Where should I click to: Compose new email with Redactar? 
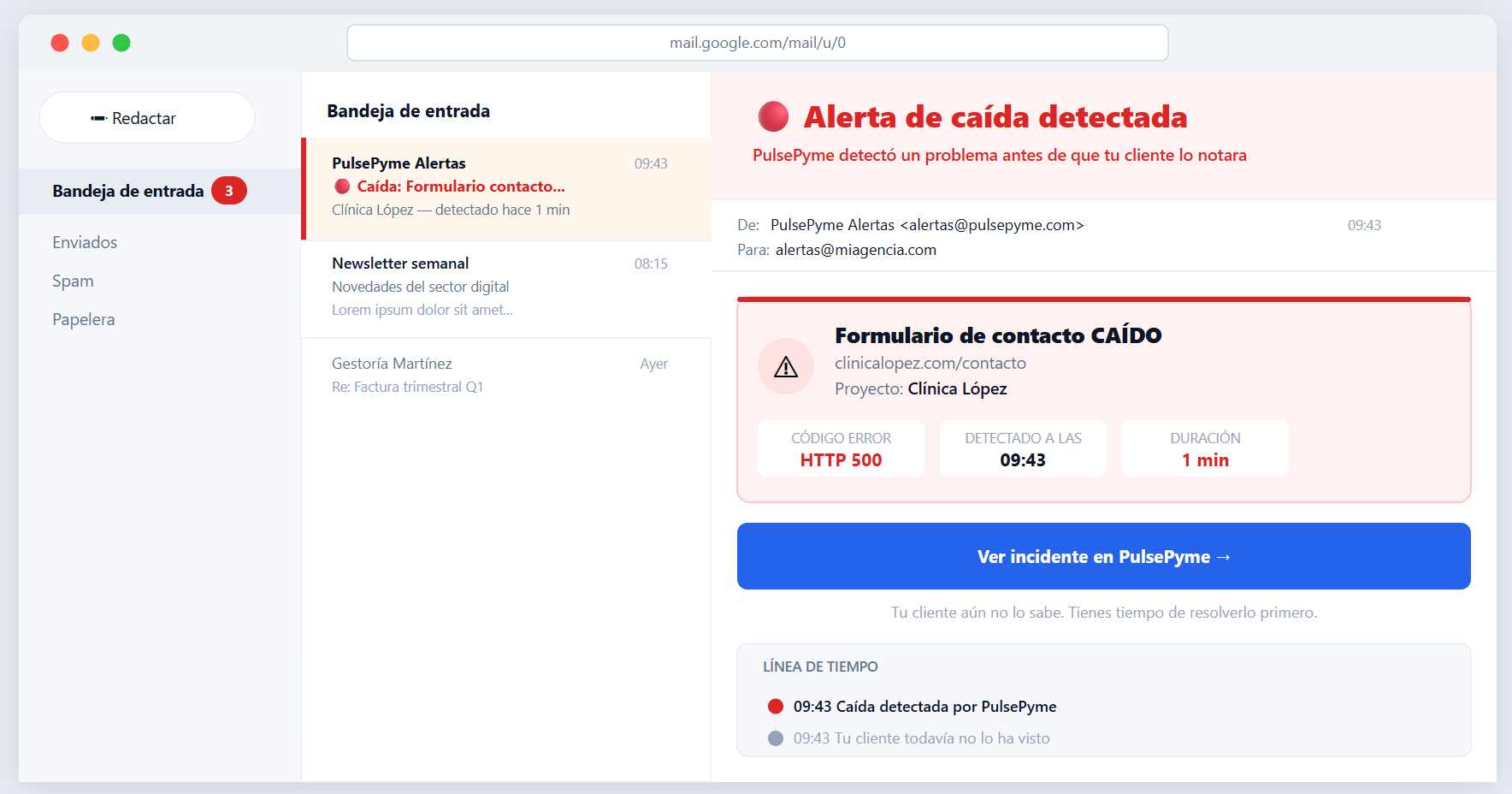click(x=147, y=117)
